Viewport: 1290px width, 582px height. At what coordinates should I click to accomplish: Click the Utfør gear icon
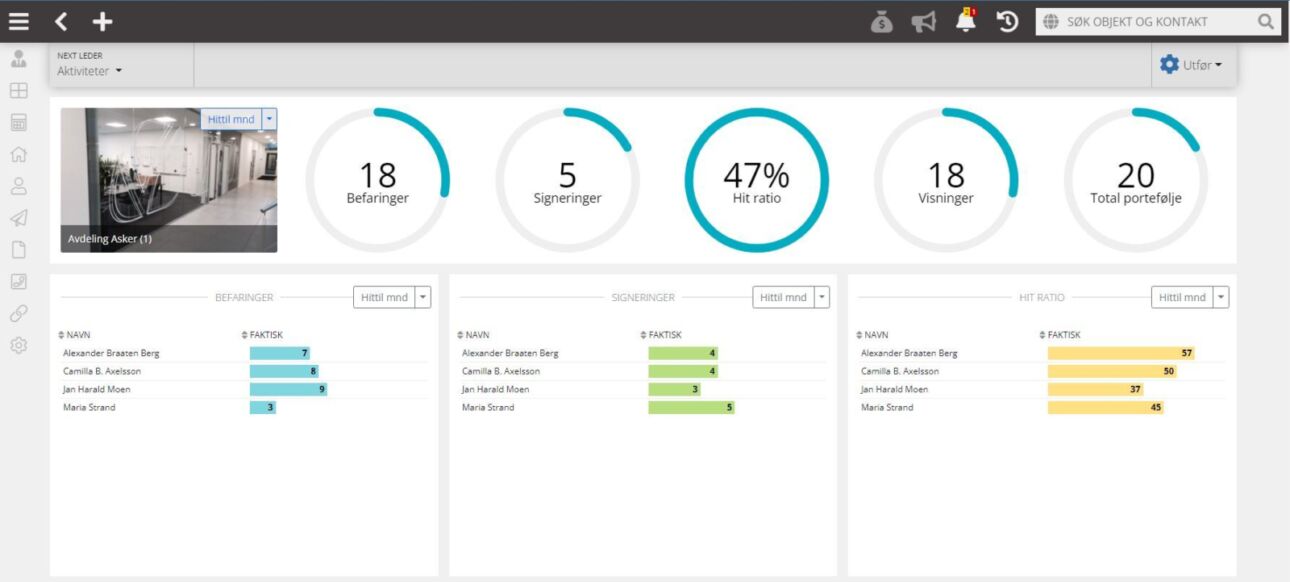(x=1169, y=64)
